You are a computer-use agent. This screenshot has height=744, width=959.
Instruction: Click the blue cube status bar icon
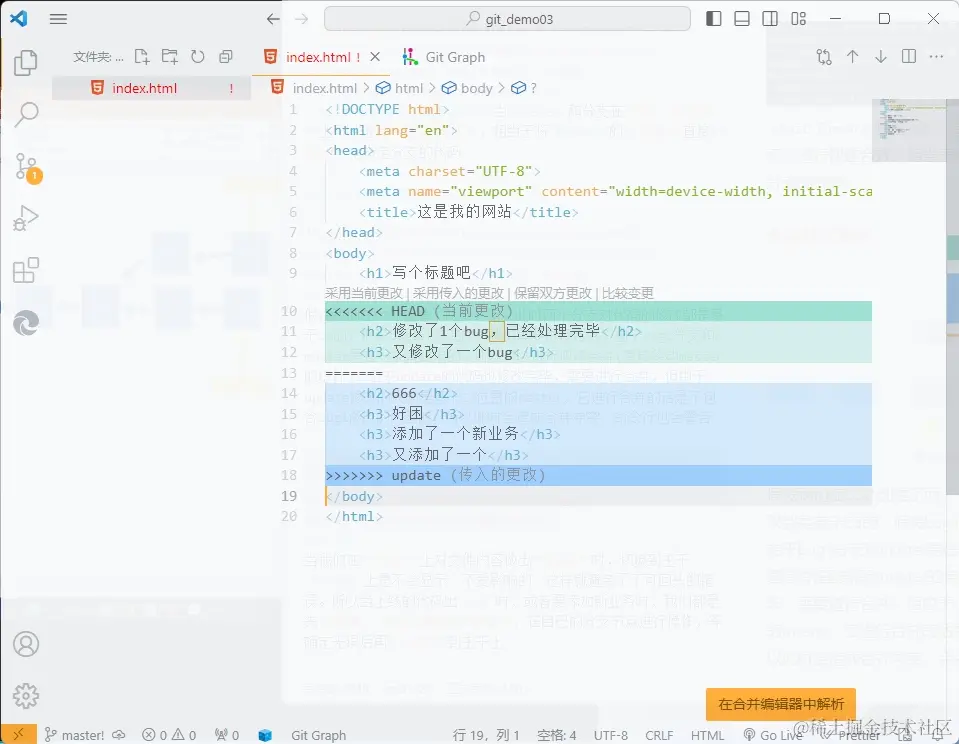point(265,735)
